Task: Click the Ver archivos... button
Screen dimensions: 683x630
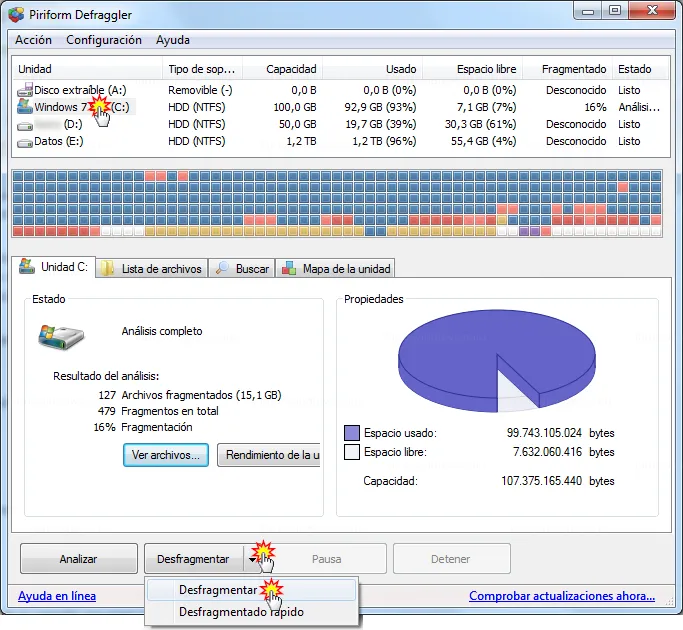Action: tap(166, 455)
